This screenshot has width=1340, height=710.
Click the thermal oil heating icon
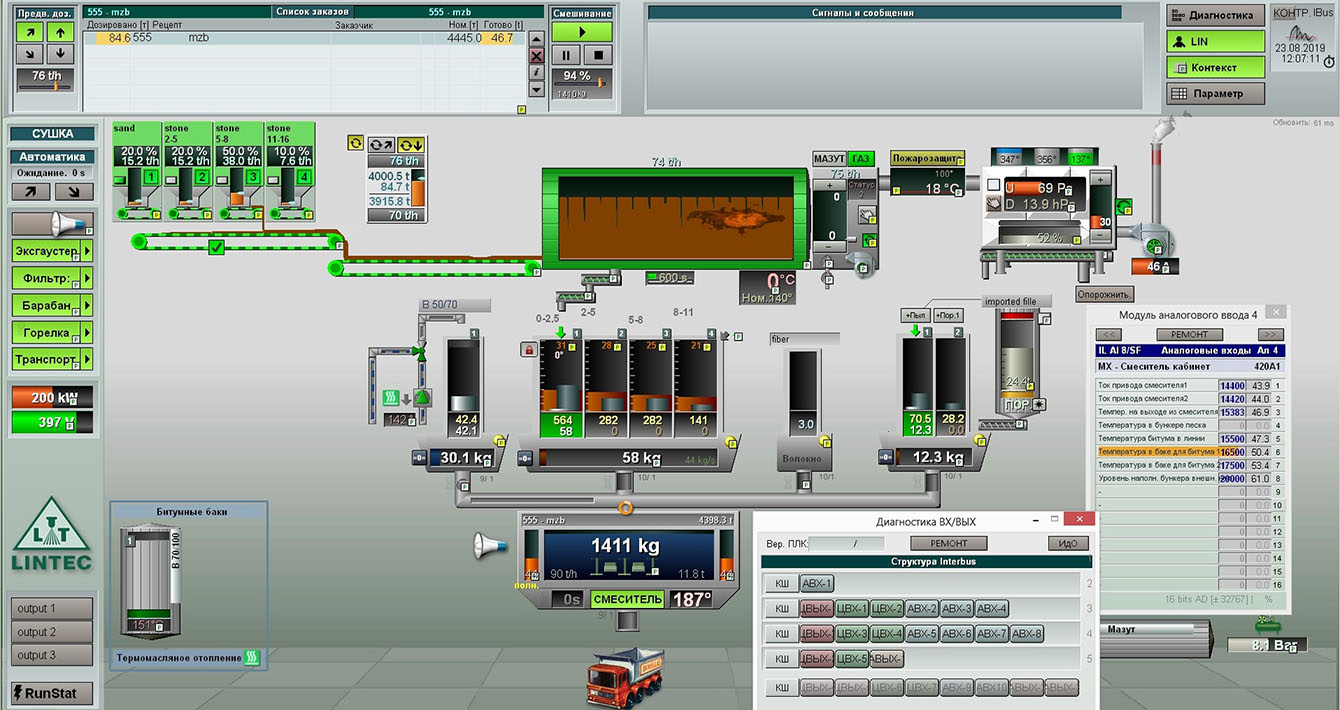point(252,657)
